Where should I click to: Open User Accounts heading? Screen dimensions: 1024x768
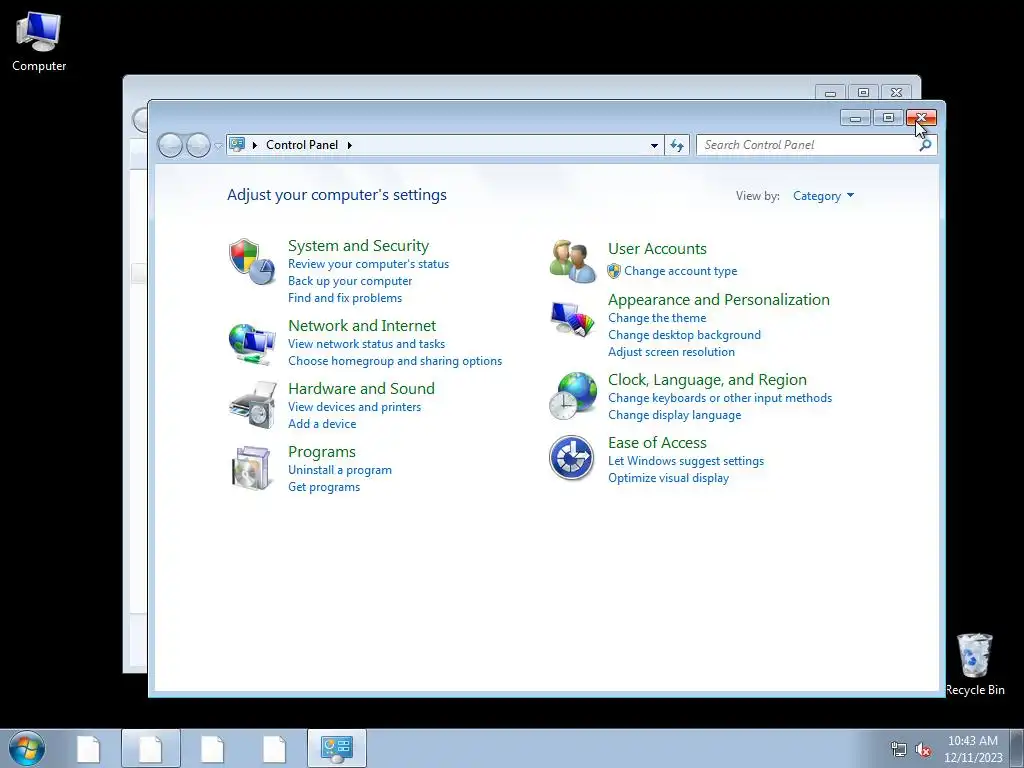pyautogui.click(x=657, y=249)
